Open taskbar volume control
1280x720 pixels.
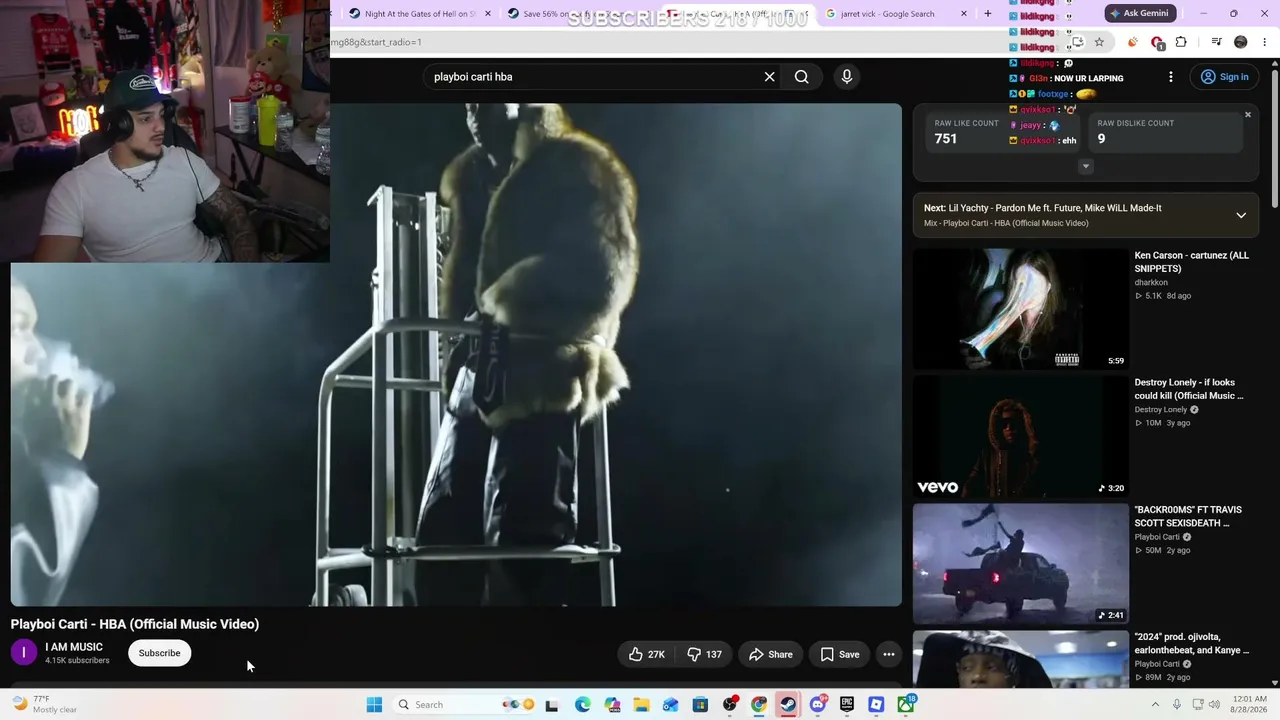1215,705
